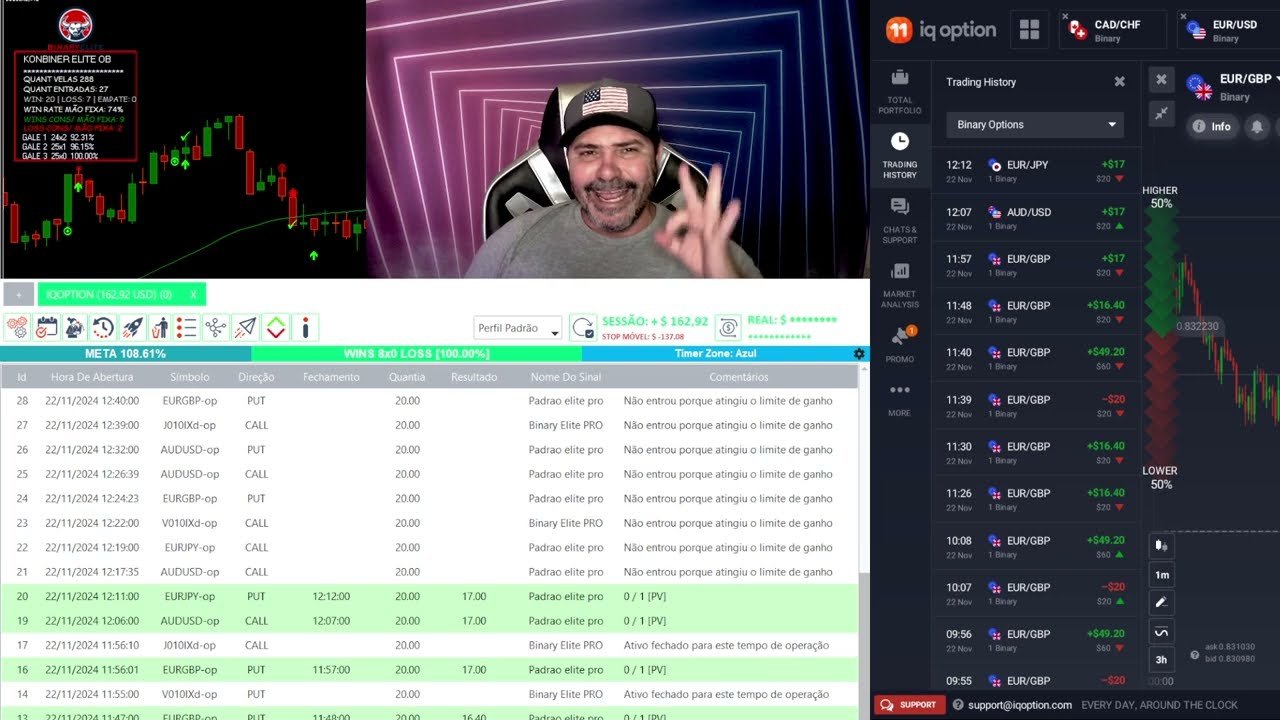1280x720 pixels.
Task: Close the CAD/CHF tab with its x
Action: click(x=1065, y=16)
